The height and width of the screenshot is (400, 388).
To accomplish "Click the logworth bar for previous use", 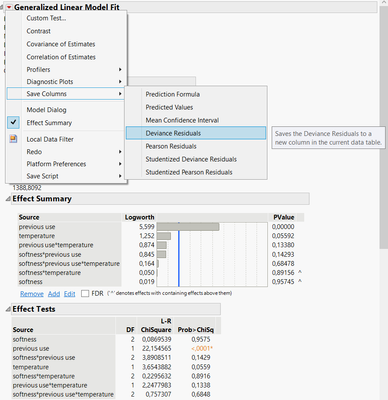I will [x=188, y=227].
